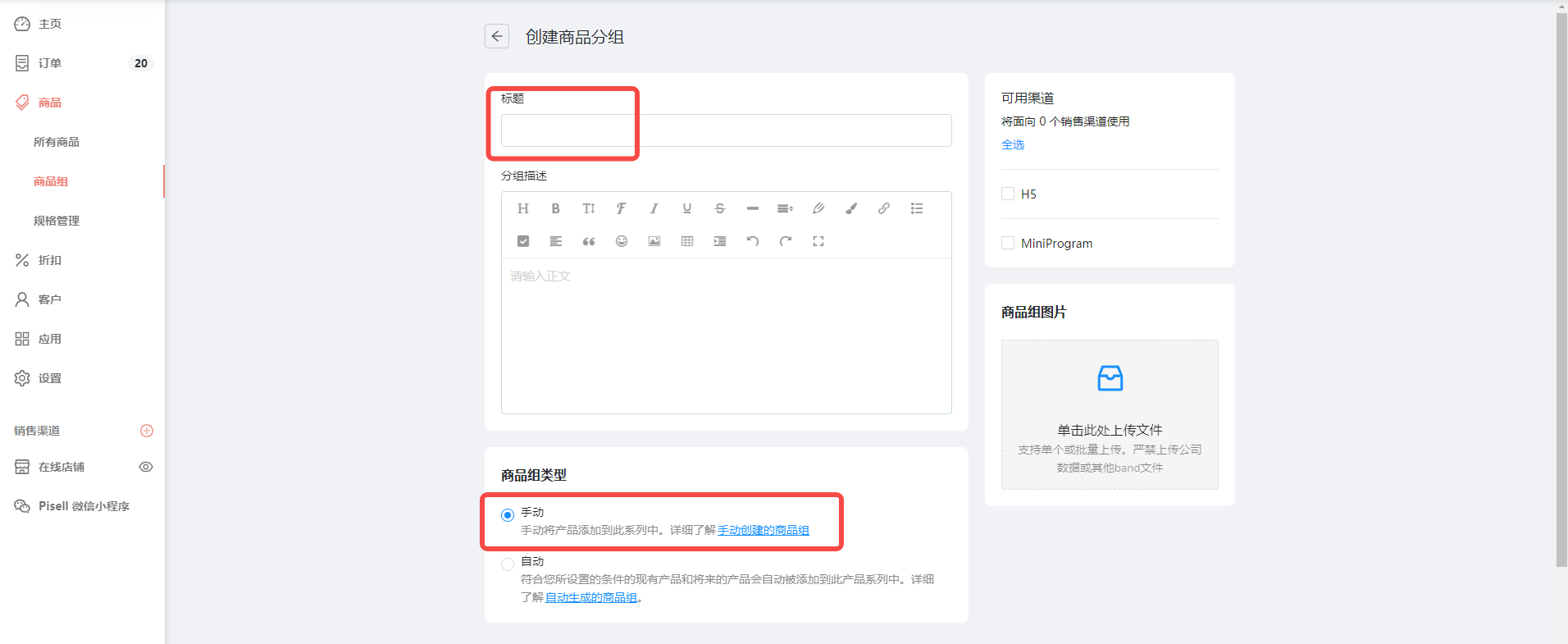Image resolution: width=1568 pixels, height=644 pixels.
Task: Check the MiniProgram channel checkbox
Action: point(1008,243)
